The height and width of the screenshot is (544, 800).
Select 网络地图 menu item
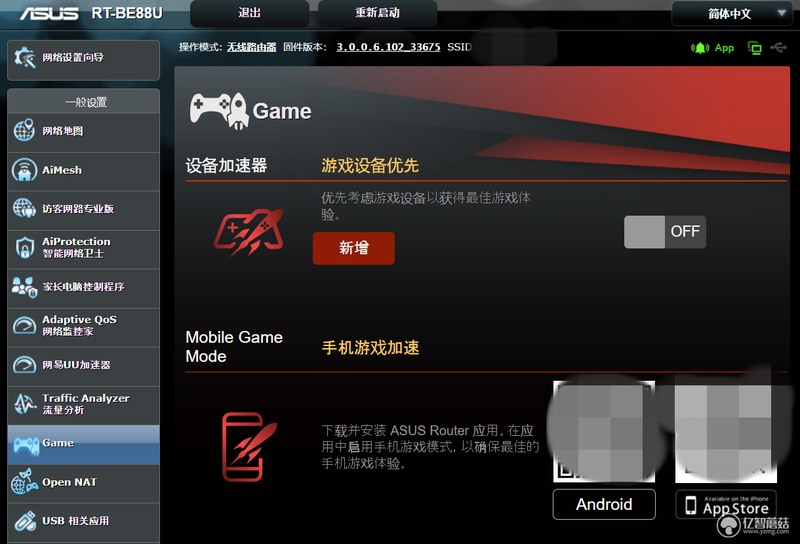coord(84,133)
